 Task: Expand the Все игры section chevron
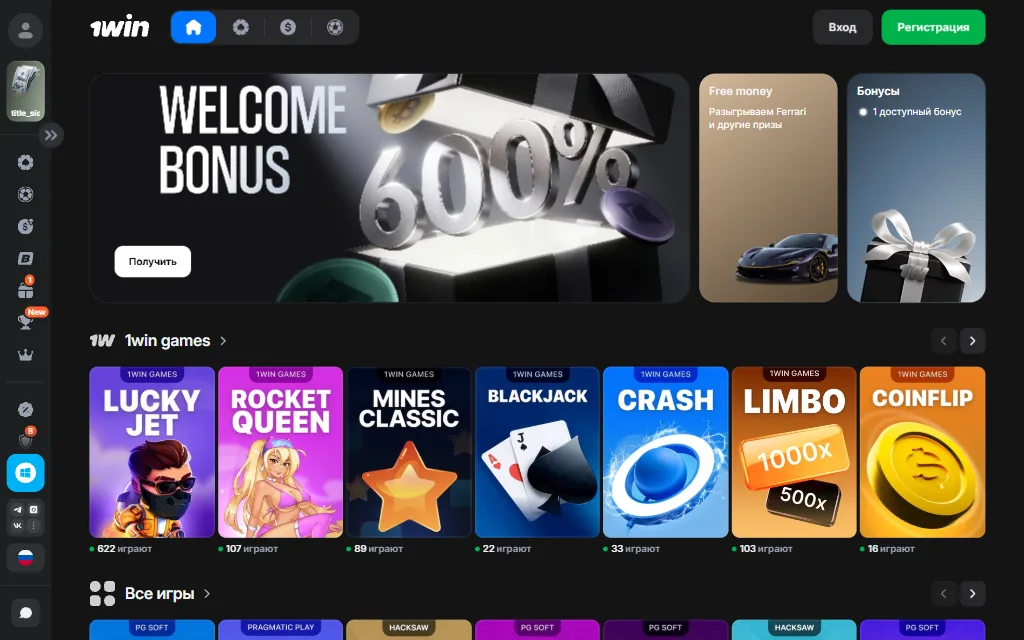(x=207, y=594)
